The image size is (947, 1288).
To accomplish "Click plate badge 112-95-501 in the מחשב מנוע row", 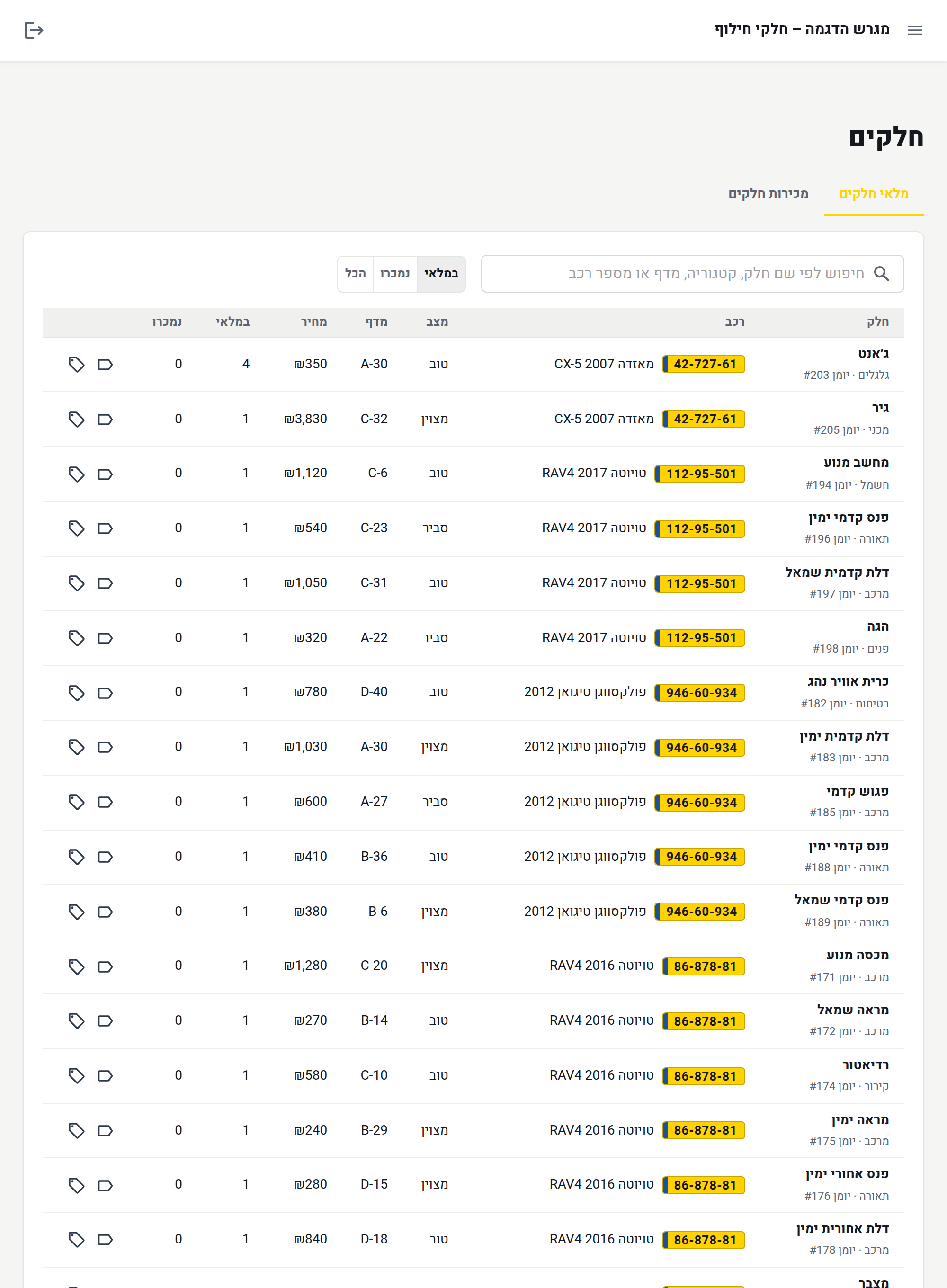I will pyautogui.click(x=700, y=474).
